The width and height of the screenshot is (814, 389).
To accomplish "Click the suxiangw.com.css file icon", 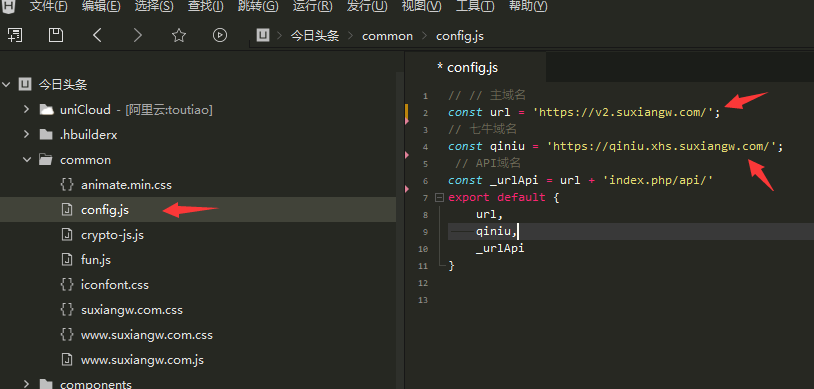I will [67, 310].
